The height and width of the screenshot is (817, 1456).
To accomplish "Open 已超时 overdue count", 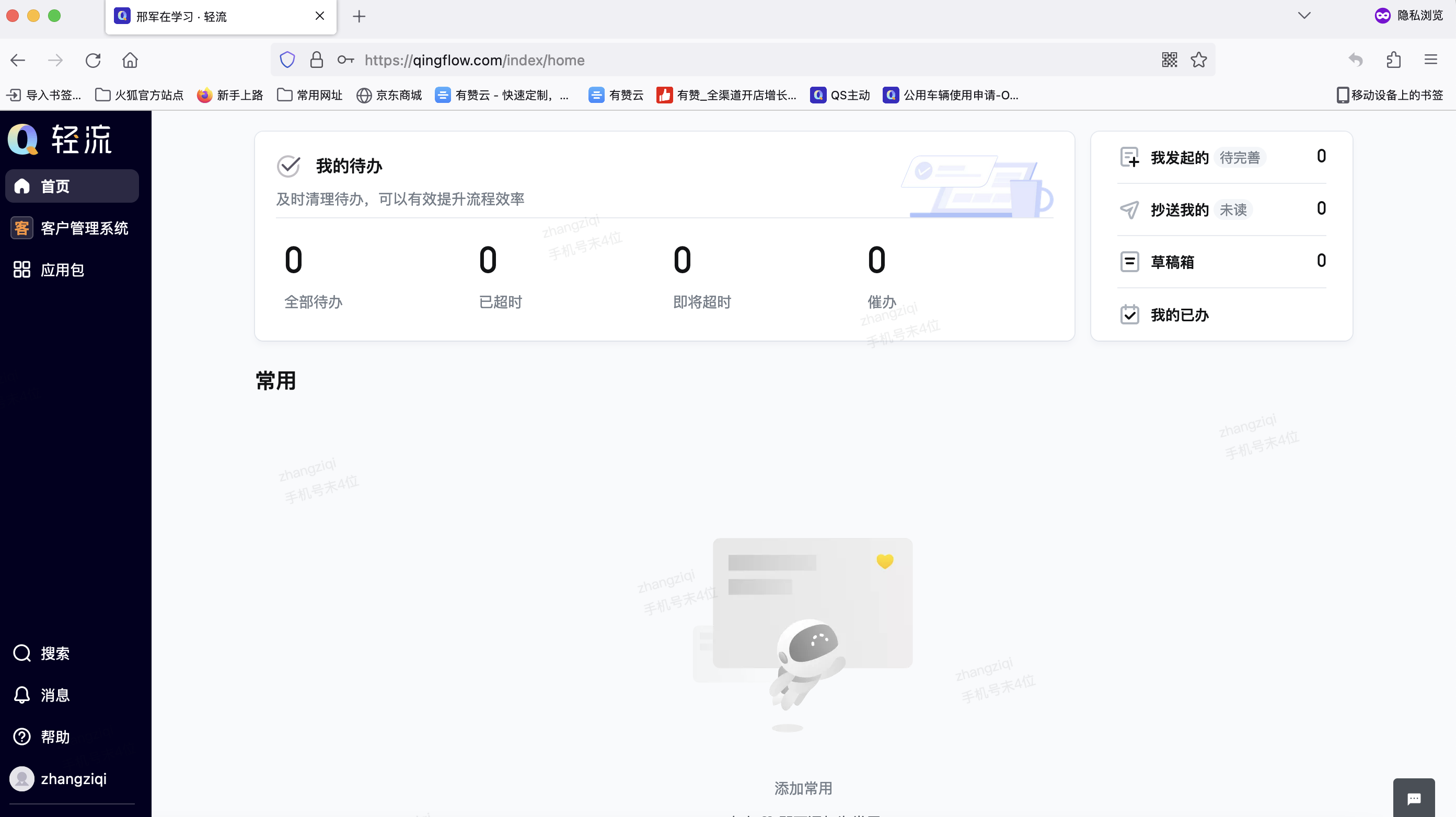I will coord(500,277).
